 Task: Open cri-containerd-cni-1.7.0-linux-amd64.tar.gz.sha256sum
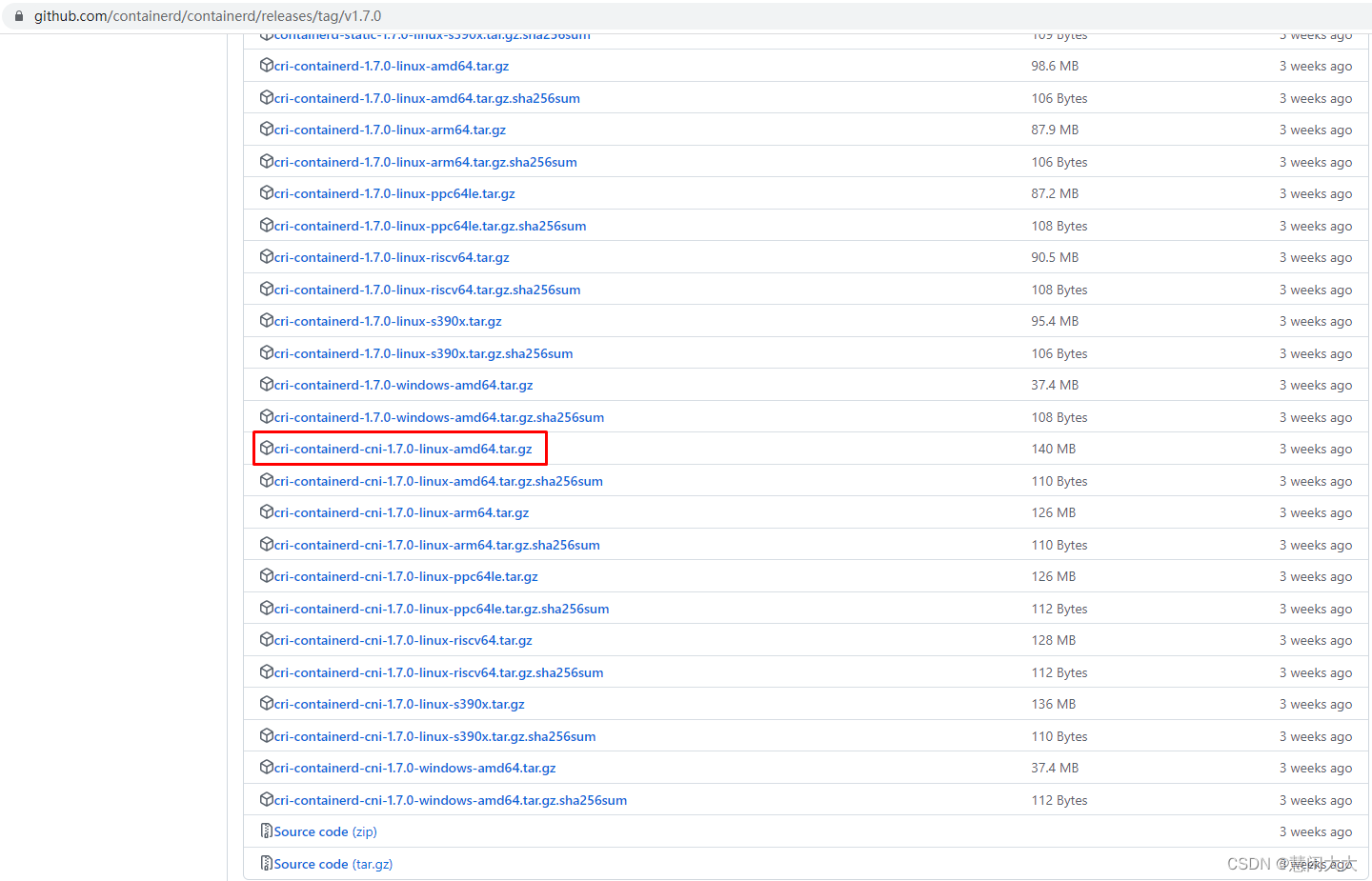[x=438, y=481]
